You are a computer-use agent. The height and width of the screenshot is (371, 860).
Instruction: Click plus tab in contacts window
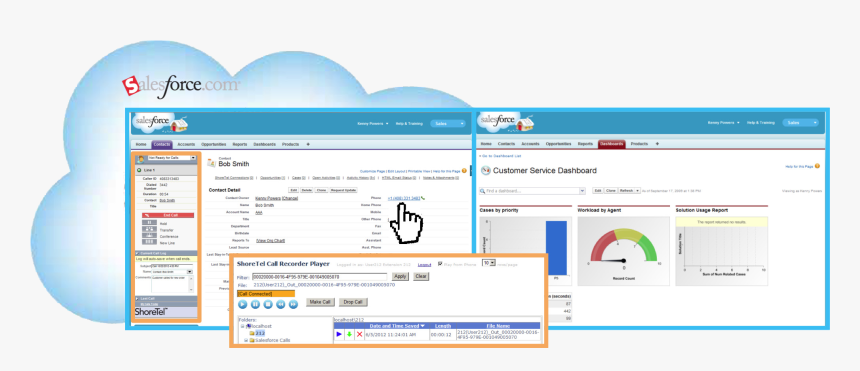[x=308, y=144]
